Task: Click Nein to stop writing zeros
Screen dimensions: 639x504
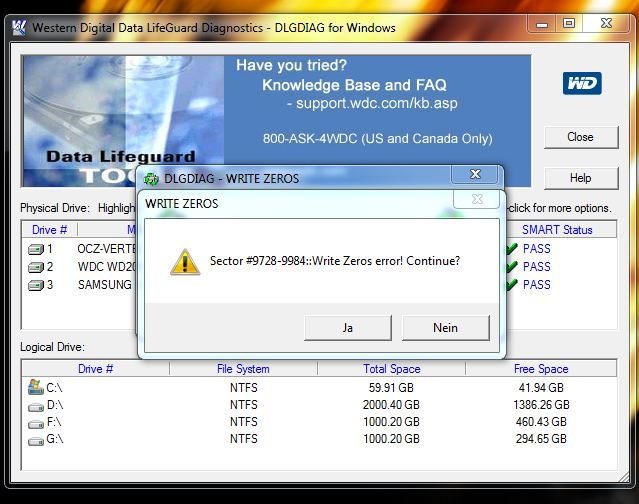Action: [x=445, y=328]
